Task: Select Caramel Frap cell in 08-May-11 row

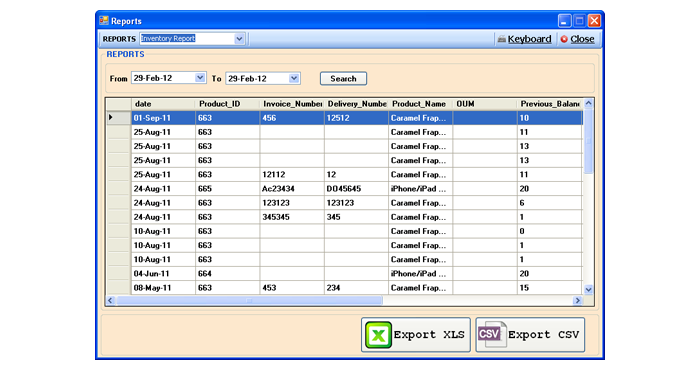Action: pyautogui.click(x=420, y=288)
